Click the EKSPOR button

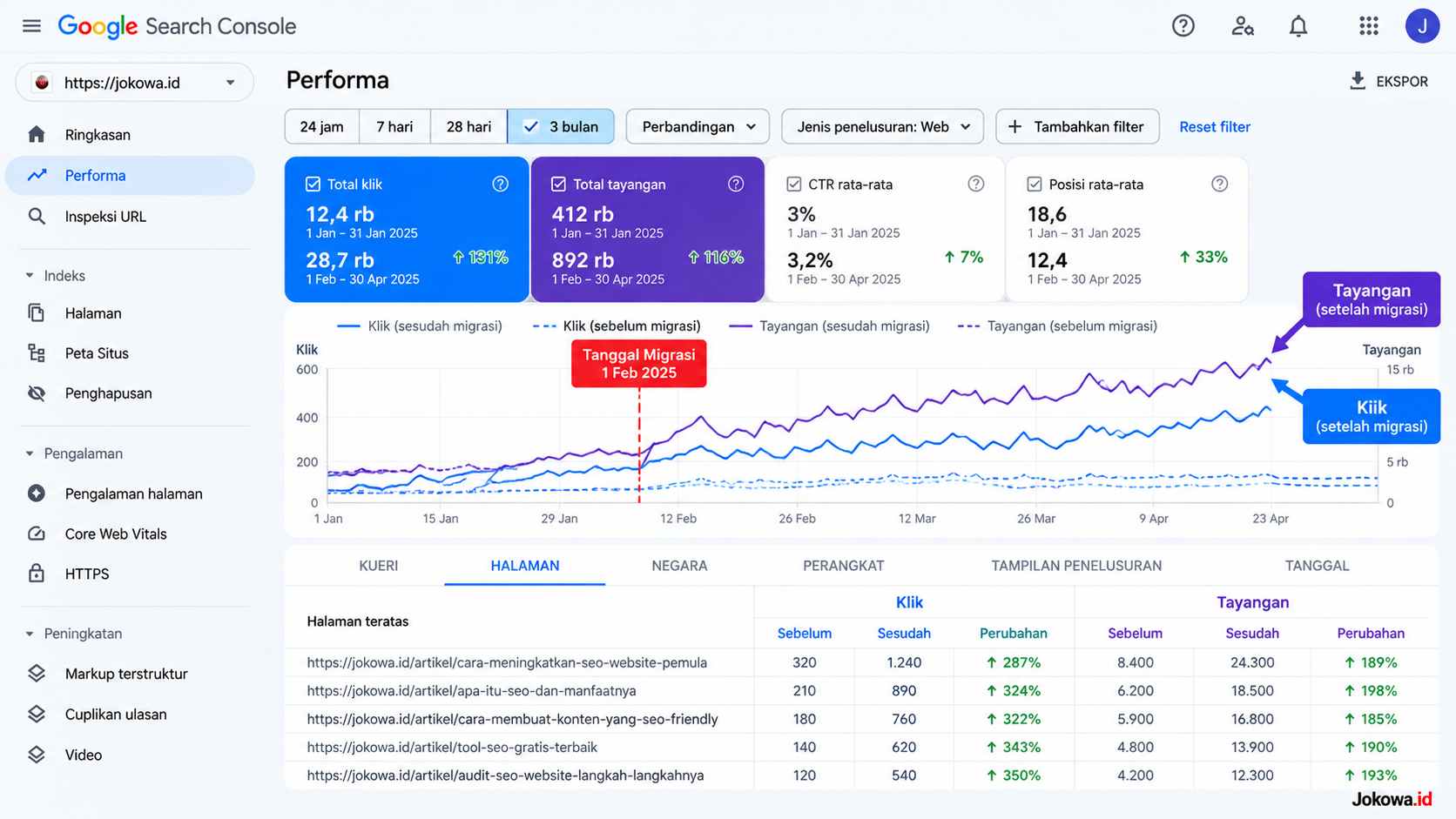1388,81
